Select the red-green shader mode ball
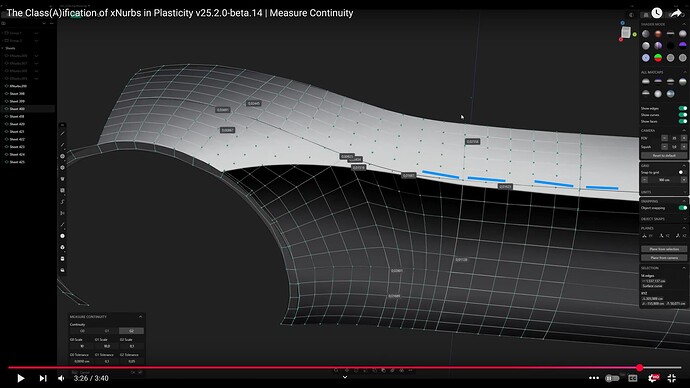This screenshot has width=690, height=388. point(658,58)
